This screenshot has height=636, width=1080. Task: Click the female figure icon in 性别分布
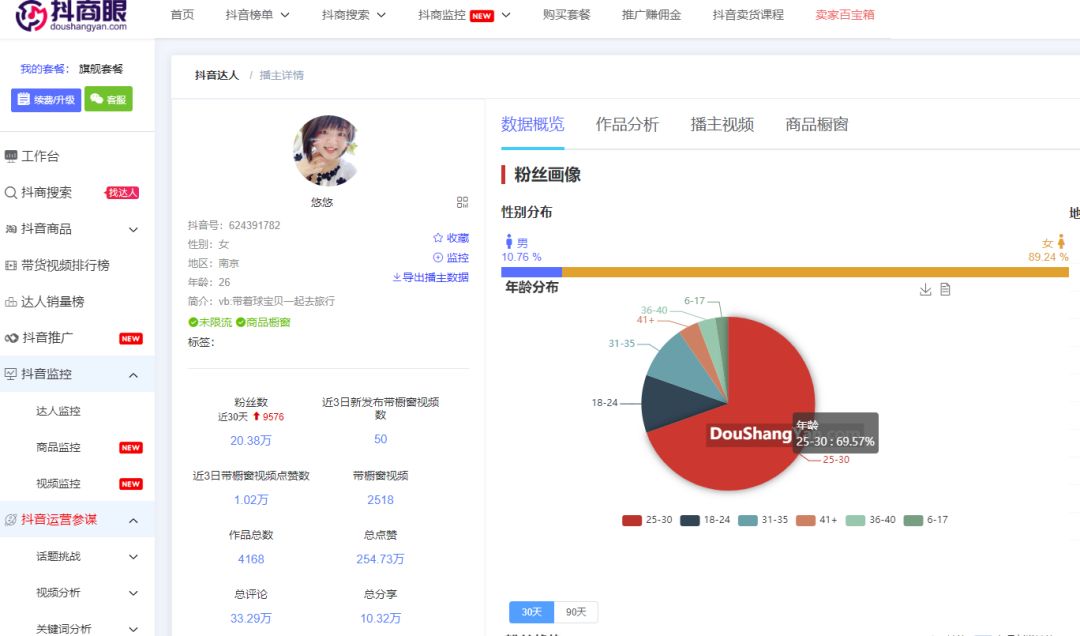[1061, 241]
